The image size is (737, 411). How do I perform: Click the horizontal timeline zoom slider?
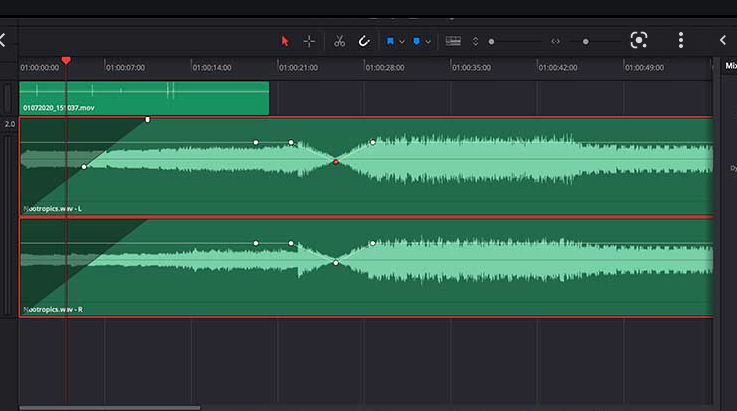(x=586, y=41)
